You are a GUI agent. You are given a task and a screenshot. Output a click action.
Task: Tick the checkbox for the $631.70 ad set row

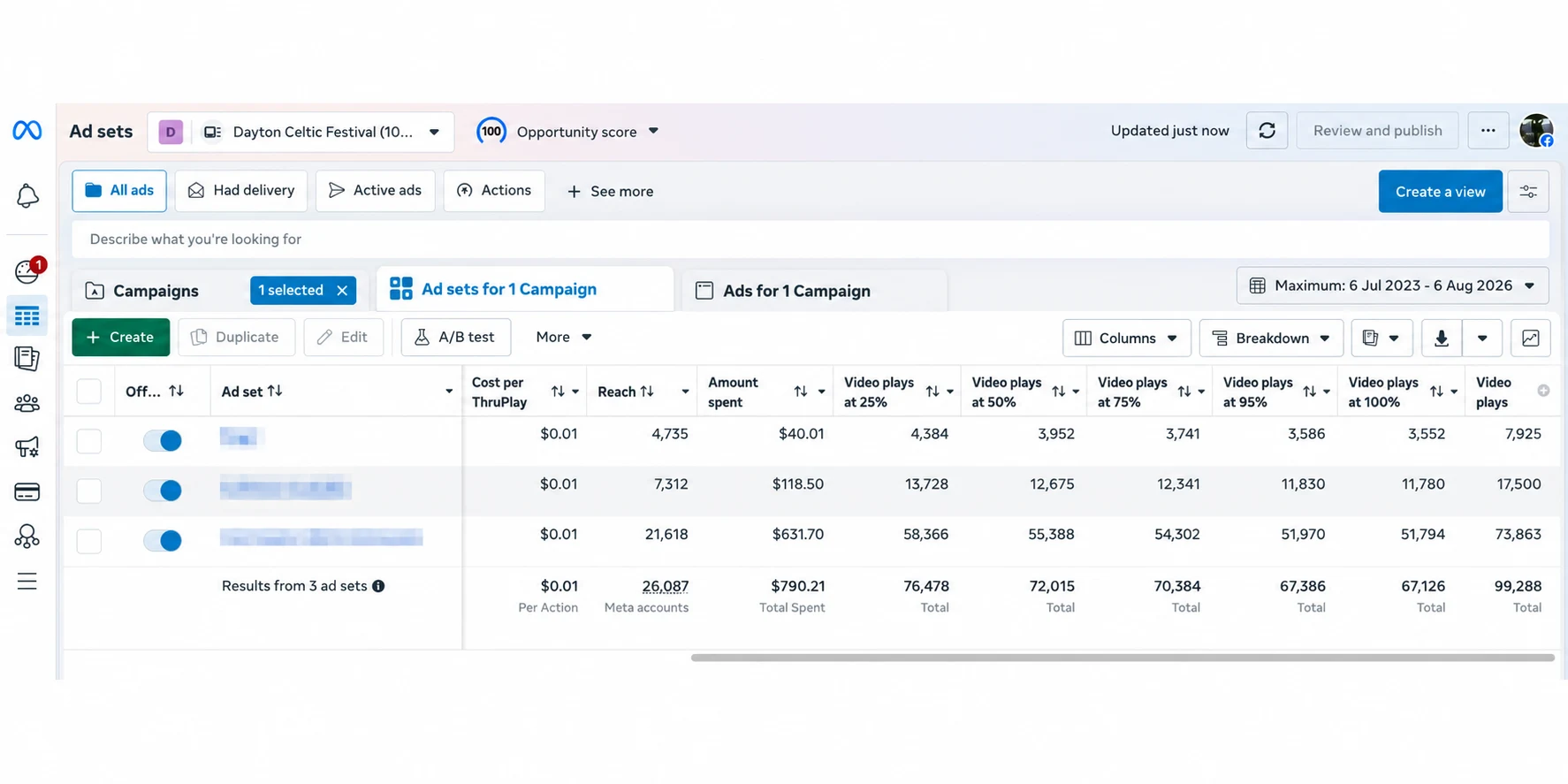pos(89,541)
